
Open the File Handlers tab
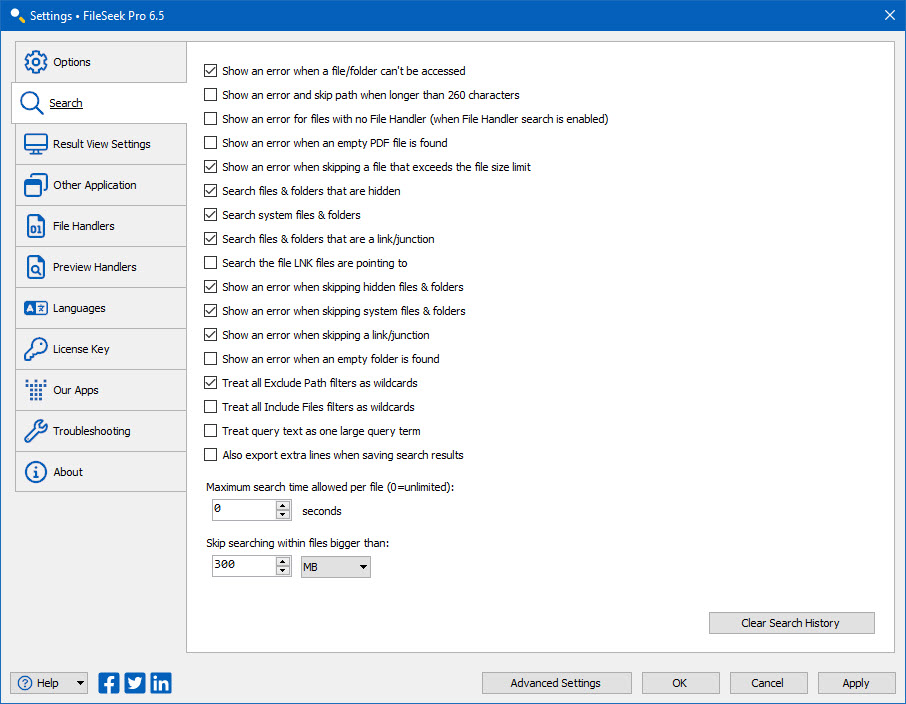pos(101,226)
